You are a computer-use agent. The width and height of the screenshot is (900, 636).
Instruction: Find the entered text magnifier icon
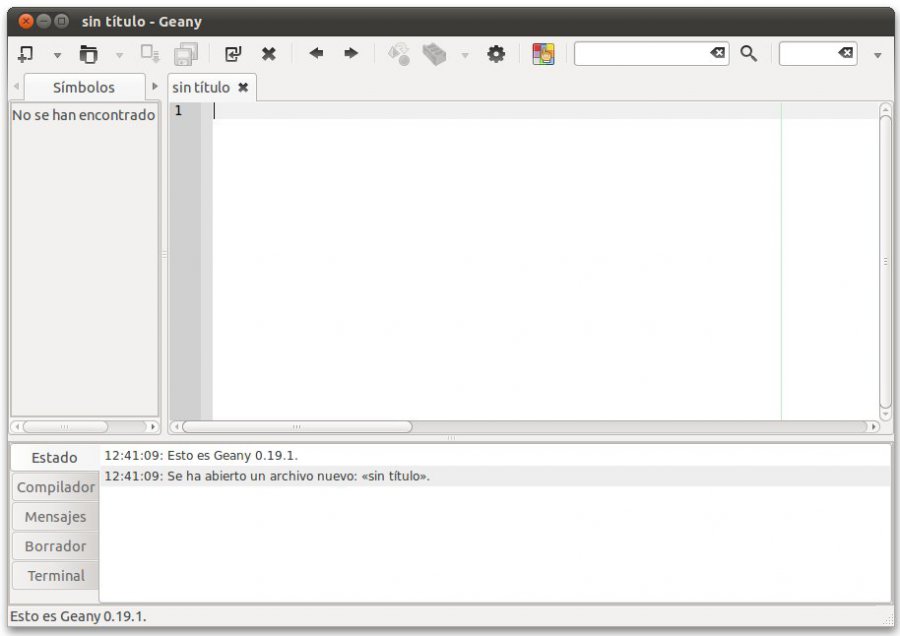(x=748, y=54)
